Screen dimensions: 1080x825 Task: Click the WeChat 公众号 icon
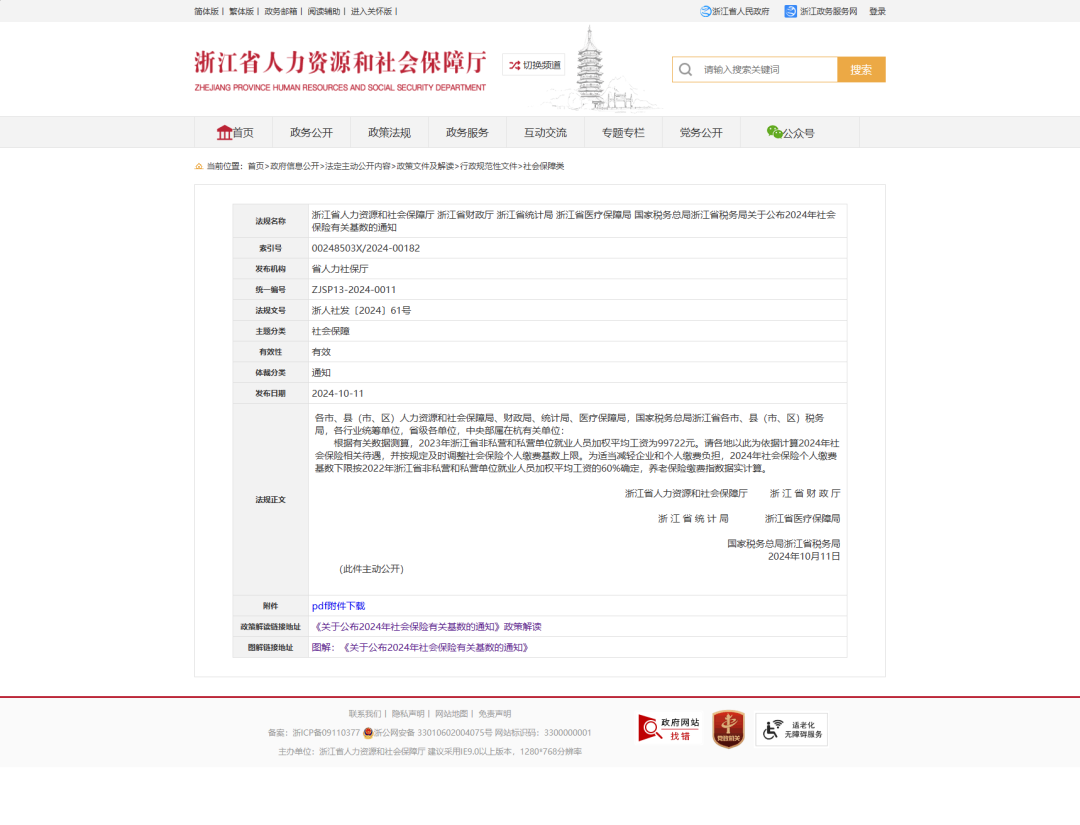[x=774, y=132]
